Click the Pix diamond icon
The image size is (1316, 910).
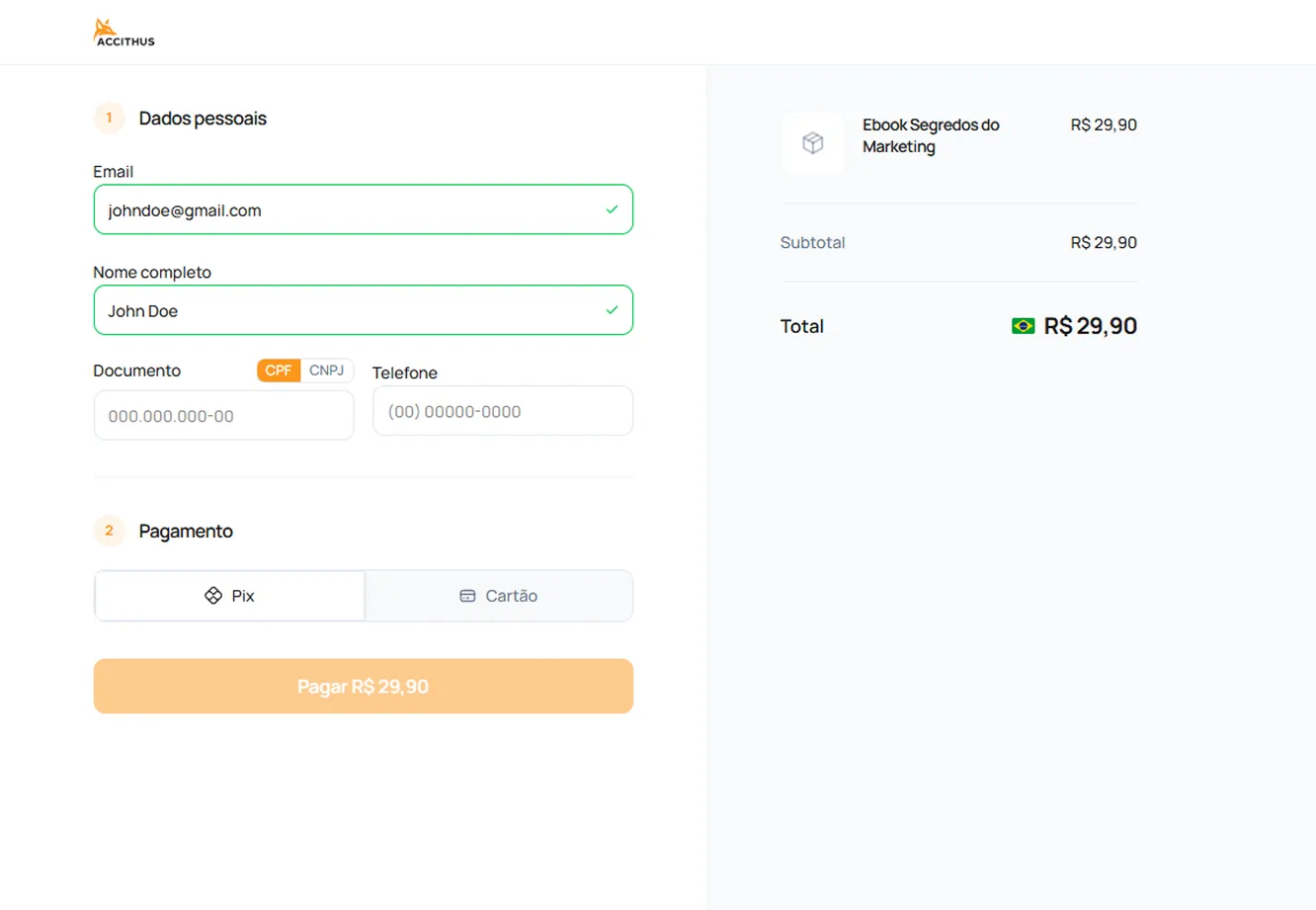click(212, 596)
